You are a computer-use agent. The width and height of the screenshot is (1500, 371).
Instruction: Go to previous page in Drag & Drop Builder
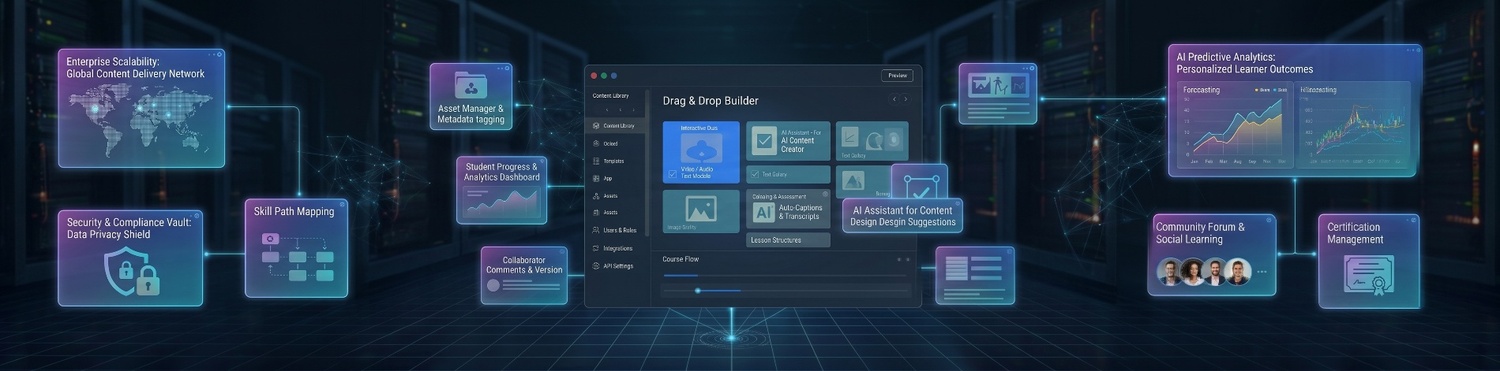pyautogui.click(x=895, y=100)
